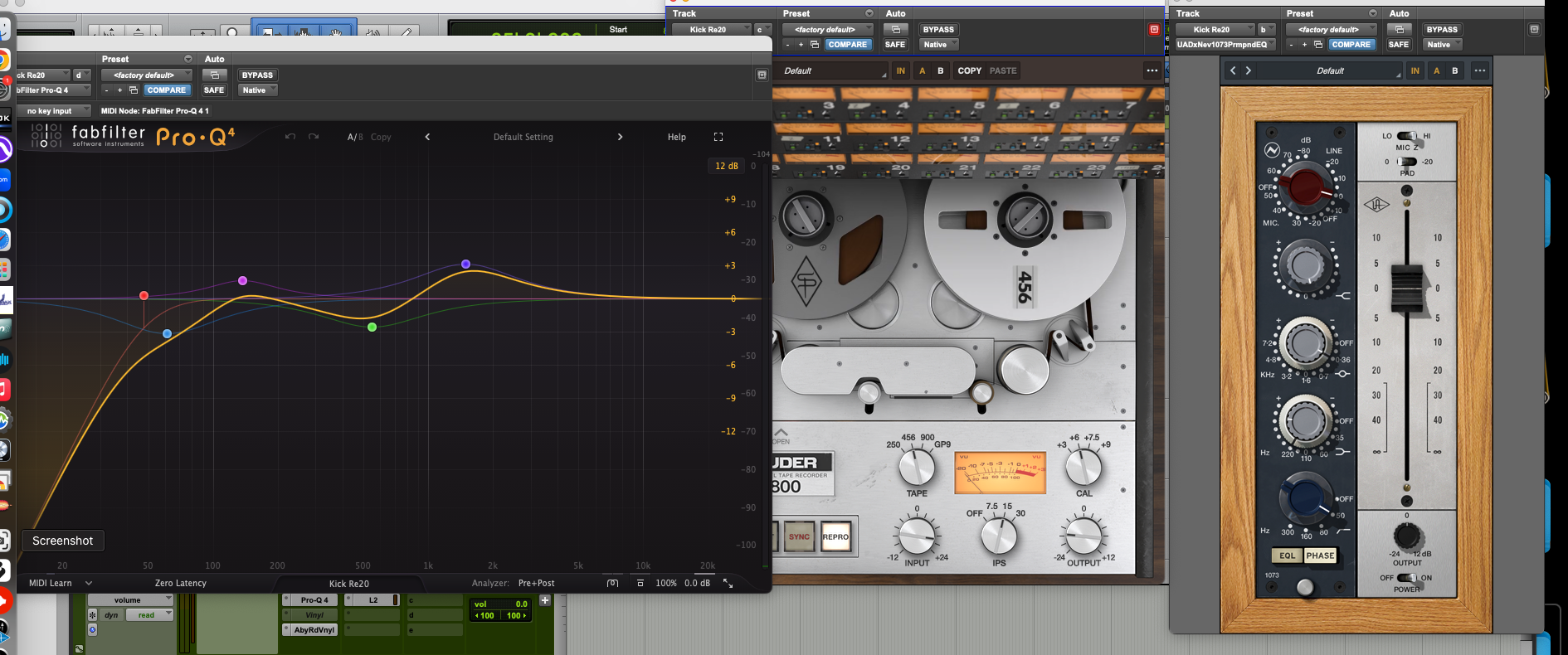Image resolution: width=1568 pixels, height=655 pixels.
Task: Click the add plus button beside vol display
Action: point(545,600)
